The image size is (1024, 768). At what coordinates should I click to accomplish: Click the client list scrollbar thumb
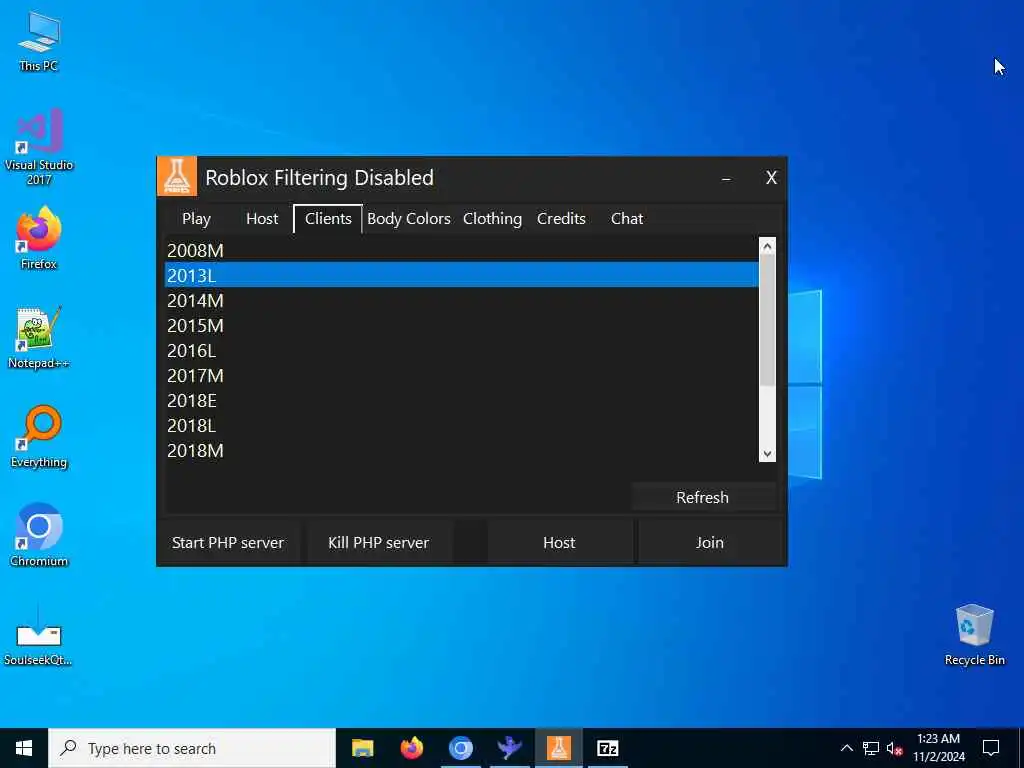767,320
